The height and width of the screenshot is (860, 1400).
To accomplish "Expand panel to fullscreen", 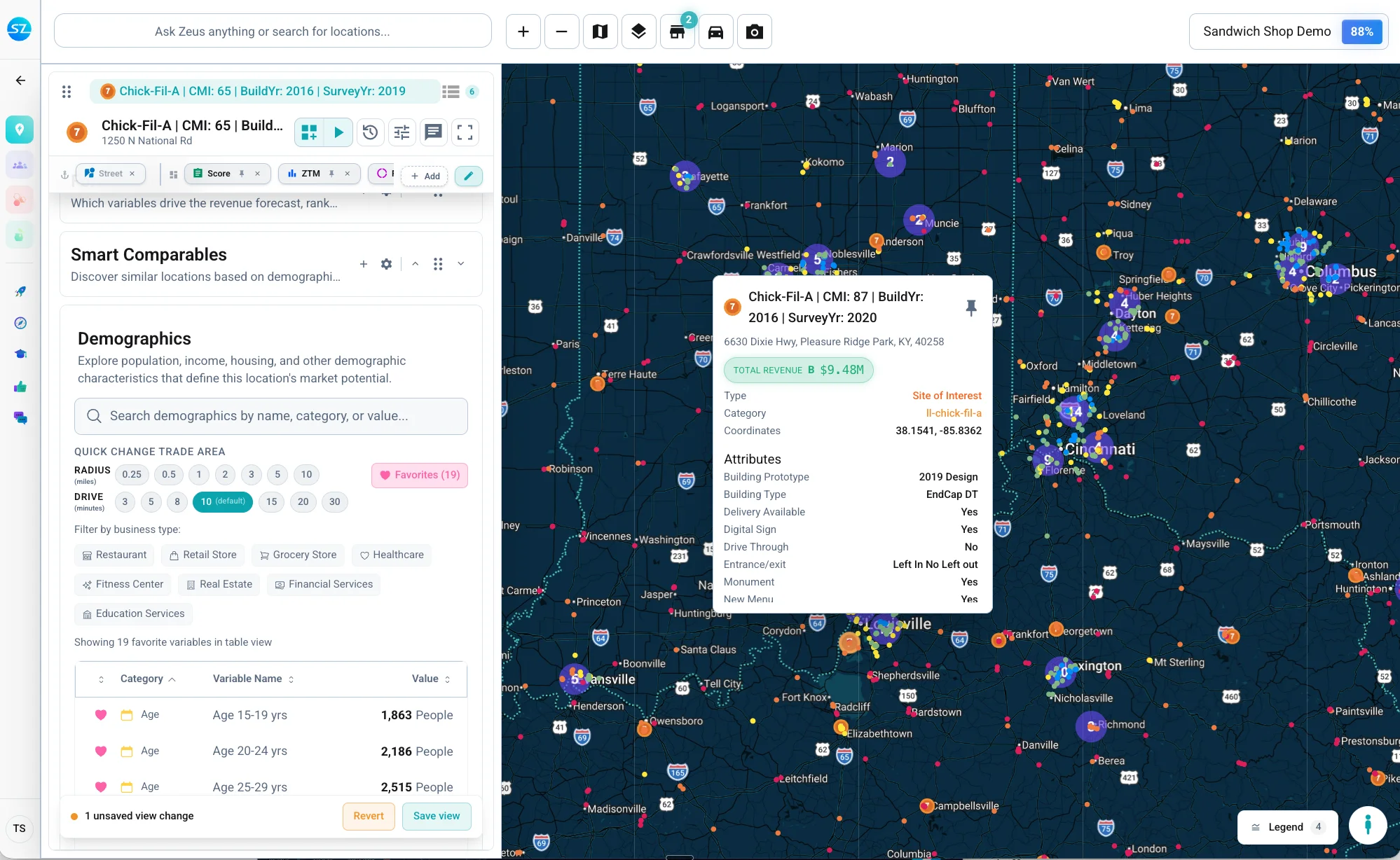I will [x=465, y=132].
